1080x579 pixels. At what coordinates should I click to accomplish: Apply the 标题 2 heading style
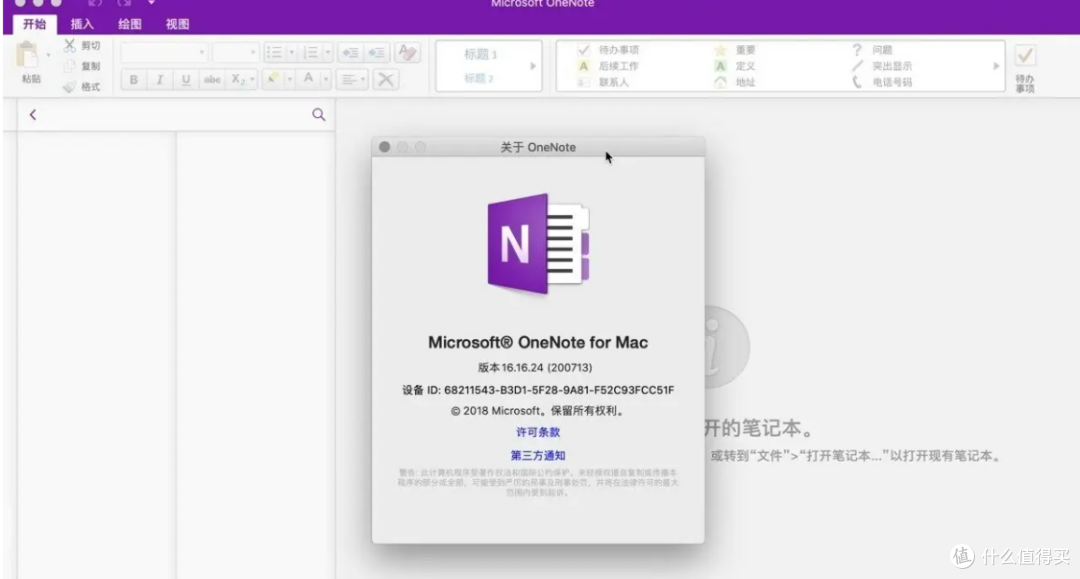click(x=479, y=78)
